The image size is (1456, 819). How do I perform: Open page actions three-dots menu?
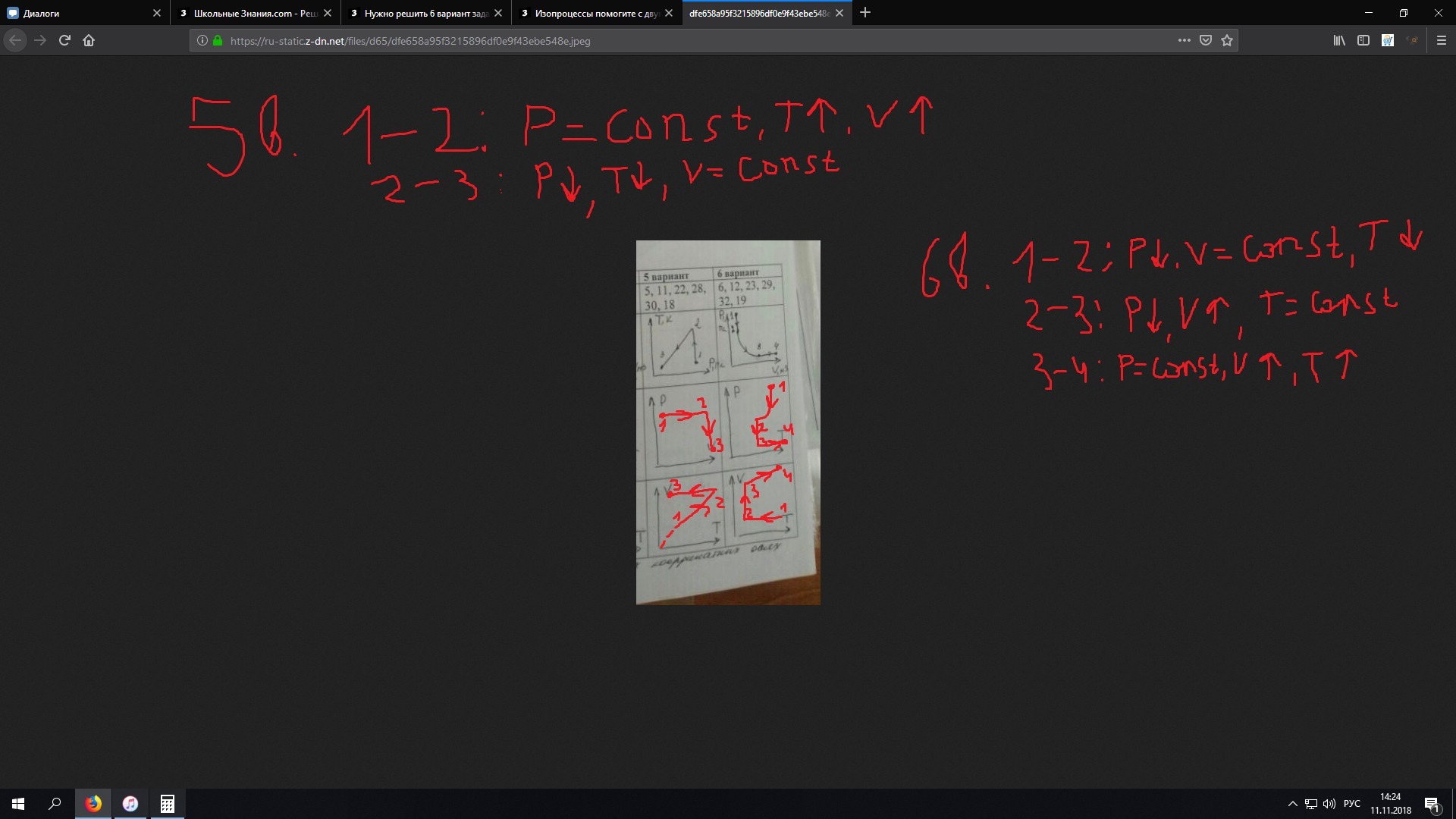(1184, 40)
